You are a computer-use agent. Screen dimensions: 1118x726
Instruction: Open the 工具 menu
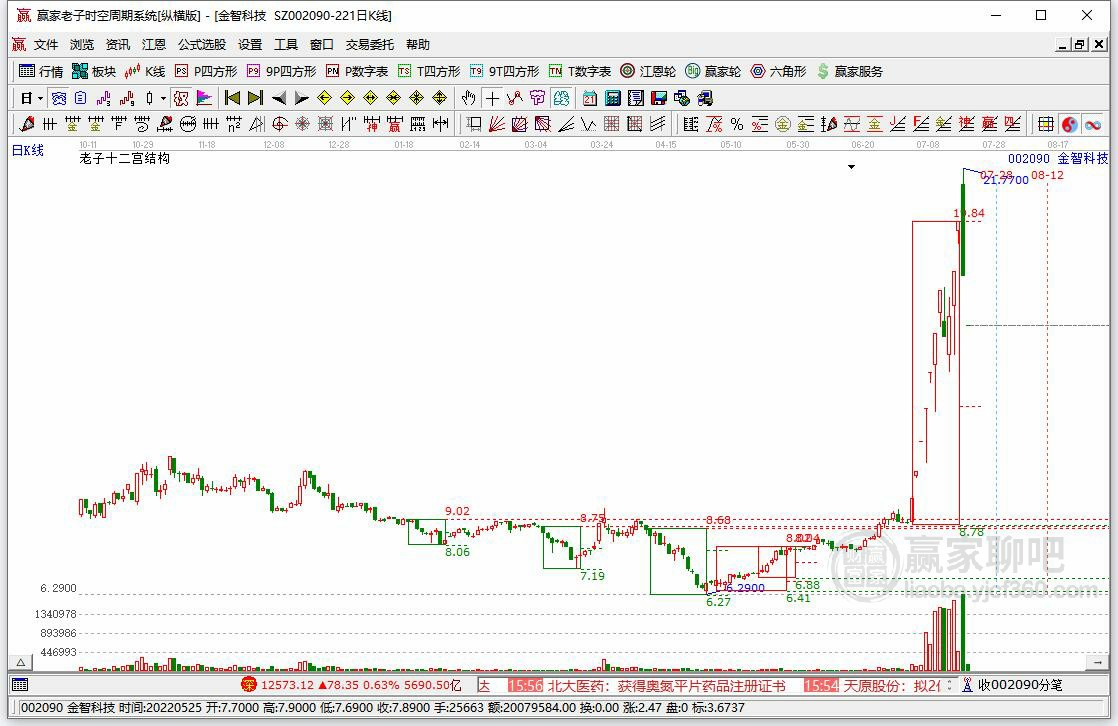click(x=286, y=44)
